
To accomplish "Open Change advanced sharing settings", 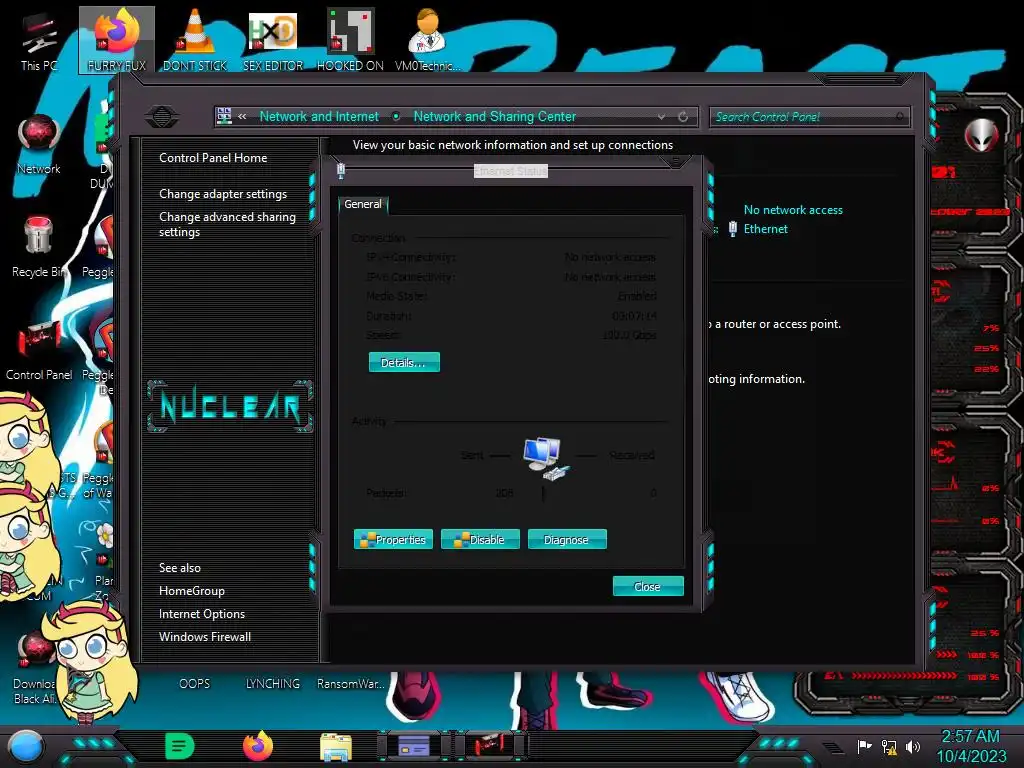I will point(227,224).
